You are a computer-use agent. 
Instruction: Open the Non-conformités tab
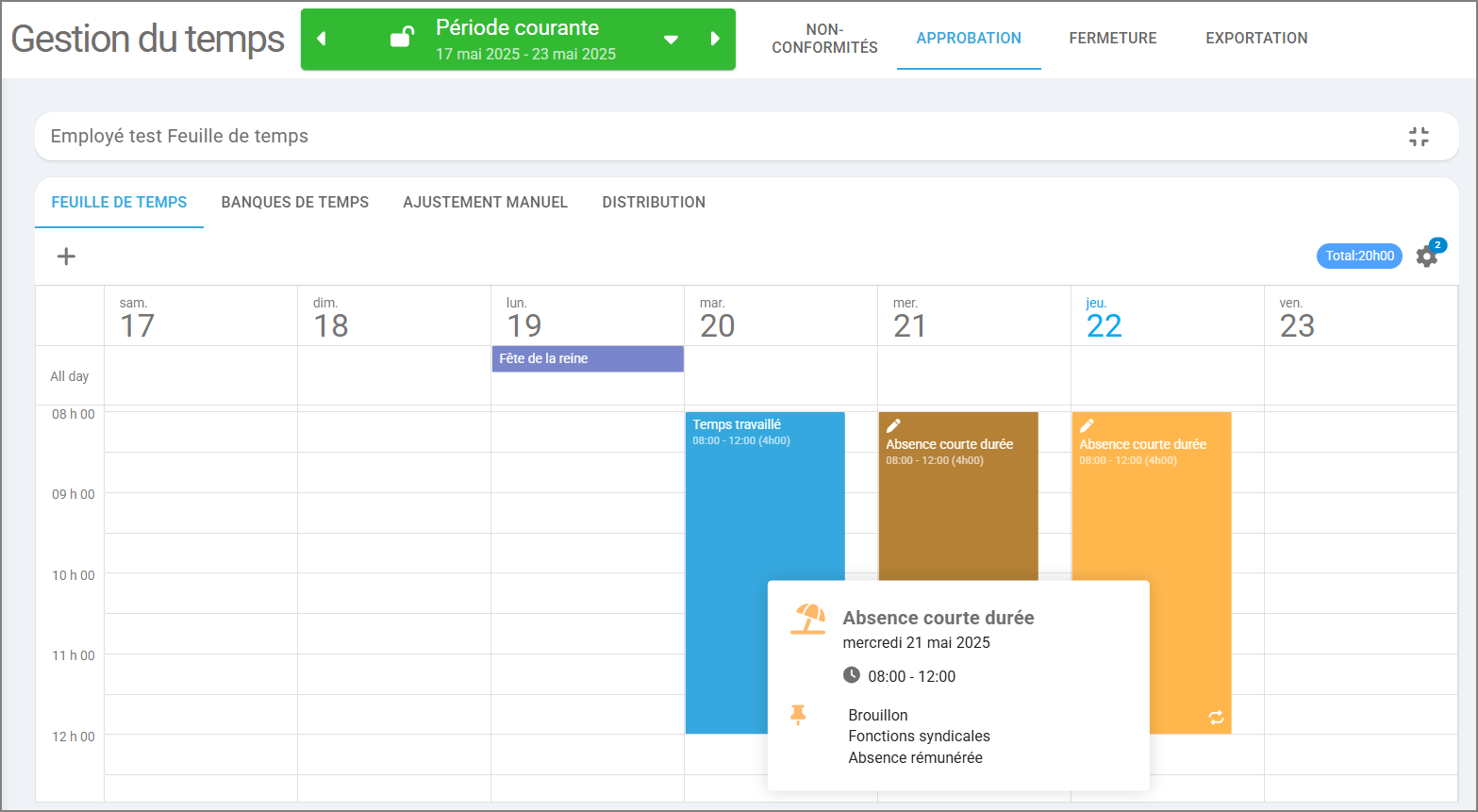pyautogui.click(x=824, y=39)
